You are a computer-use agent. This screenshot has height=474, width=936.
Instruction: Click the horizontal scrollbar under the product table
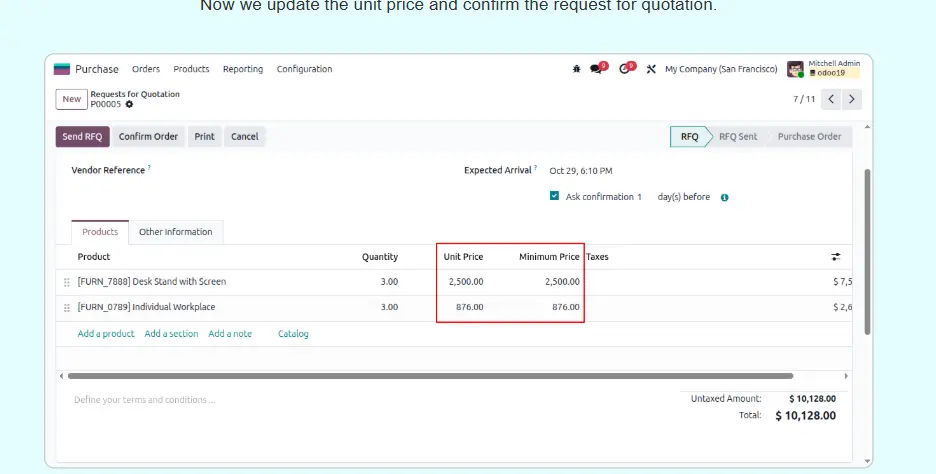coord(430,376)
